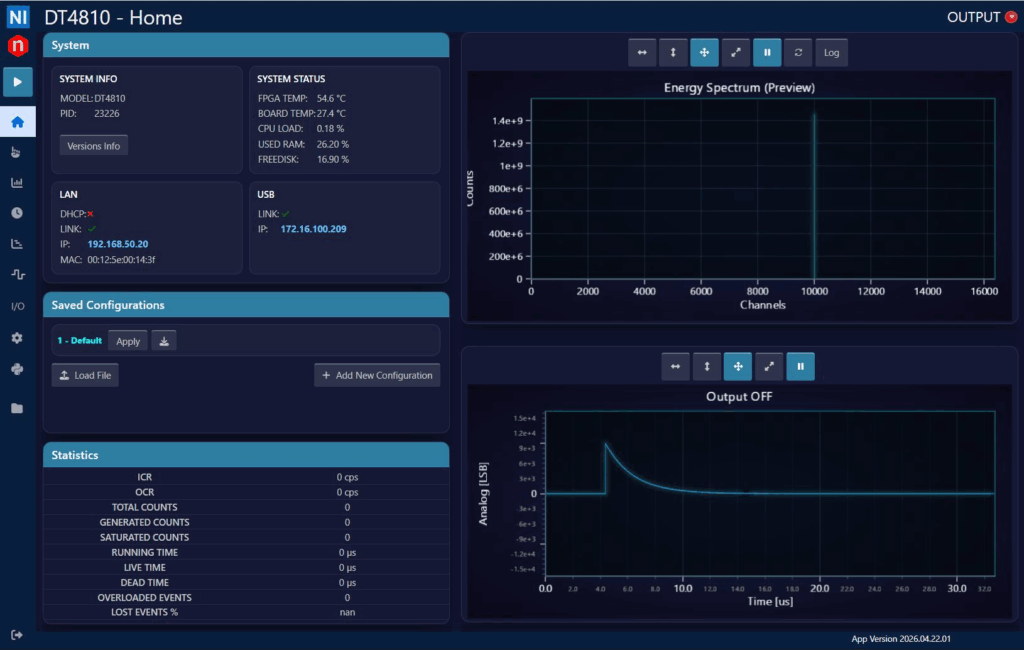1024x650 pixels.
Task: Open the Home page from the sidebar
Action: (x=18, y=122)
